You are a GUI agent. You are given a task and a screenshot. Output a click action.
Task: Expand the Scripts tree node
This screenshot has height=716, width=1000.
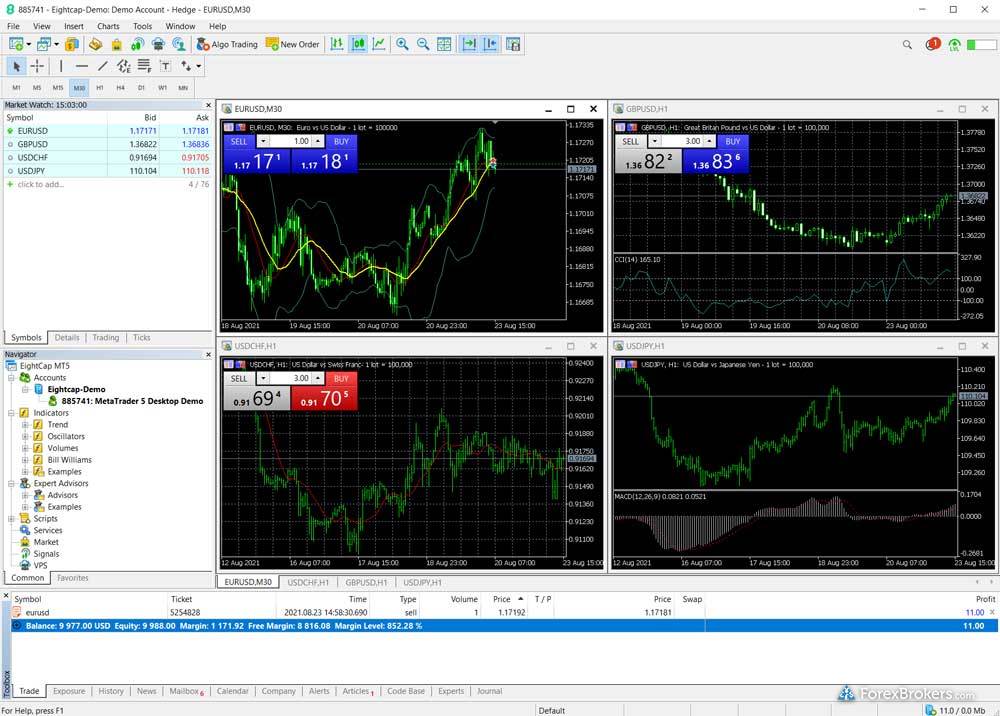coord(11,518)
